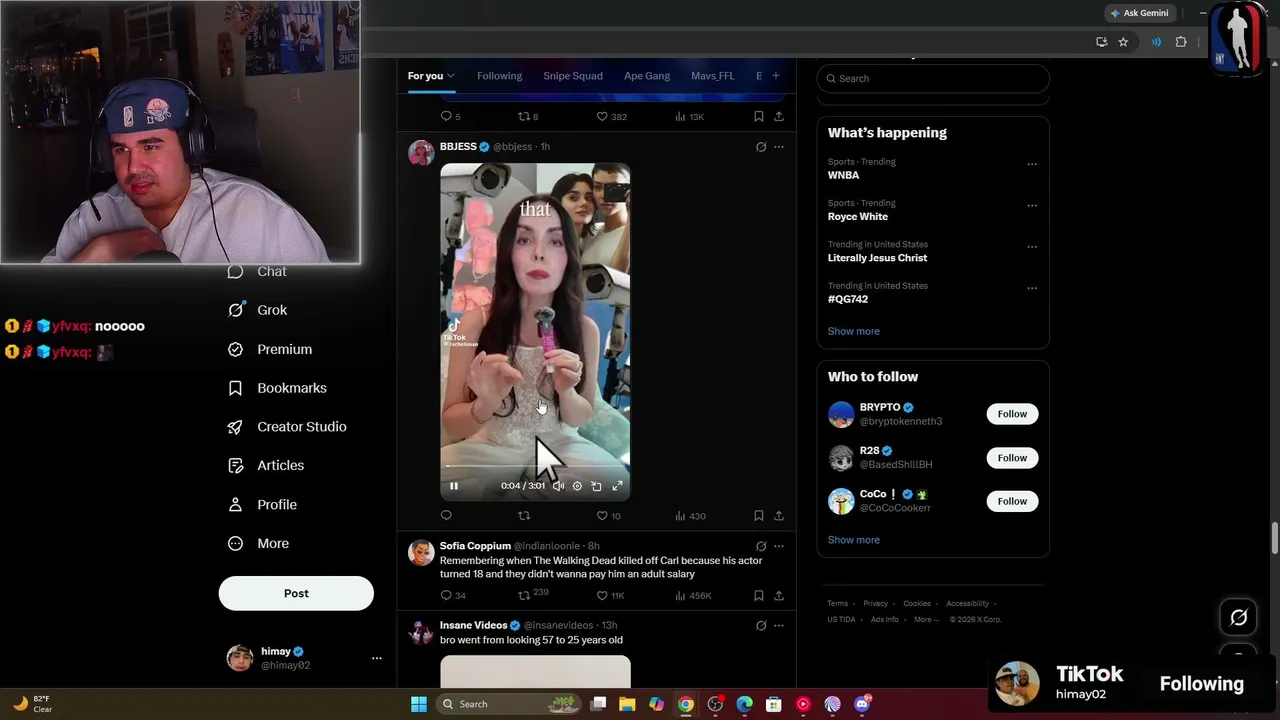Repost the Sofia Coppium post

click(x=533, y=595)
